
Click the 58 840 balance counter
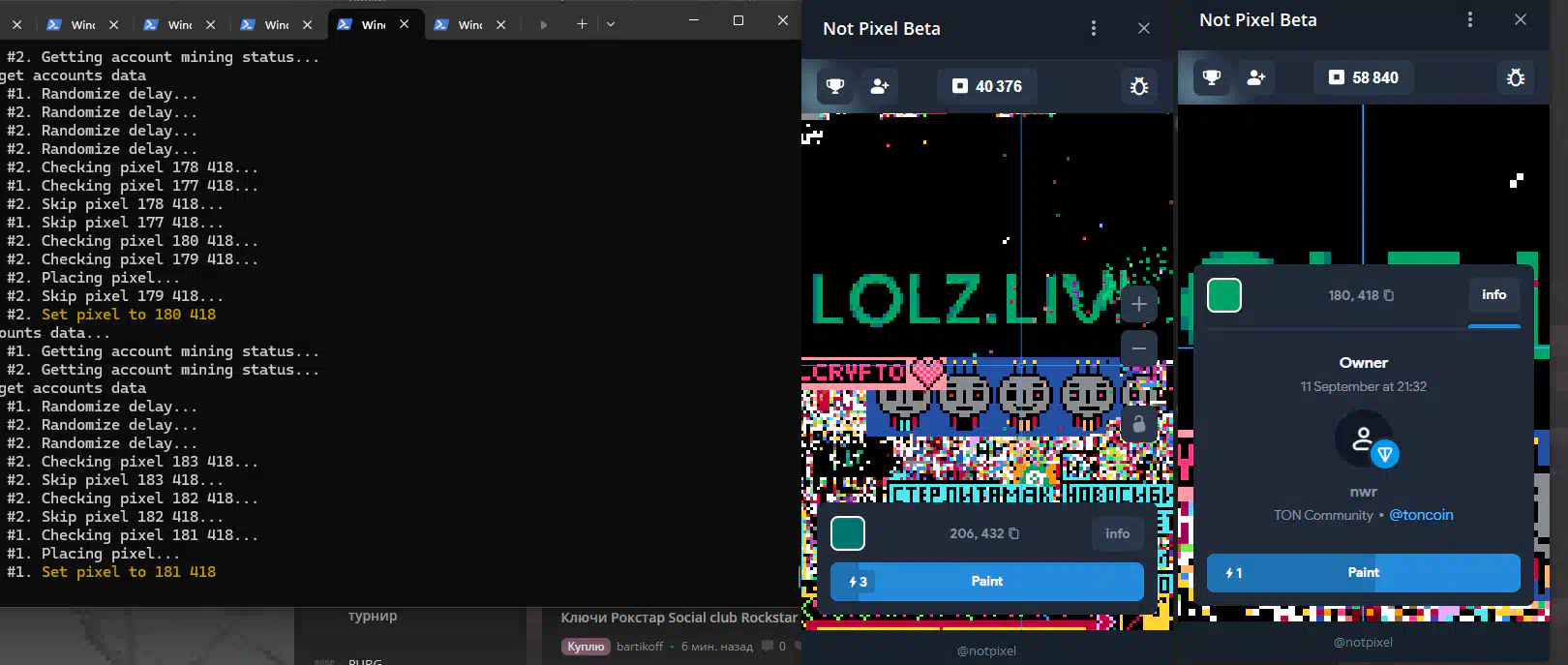(1363, 77)
